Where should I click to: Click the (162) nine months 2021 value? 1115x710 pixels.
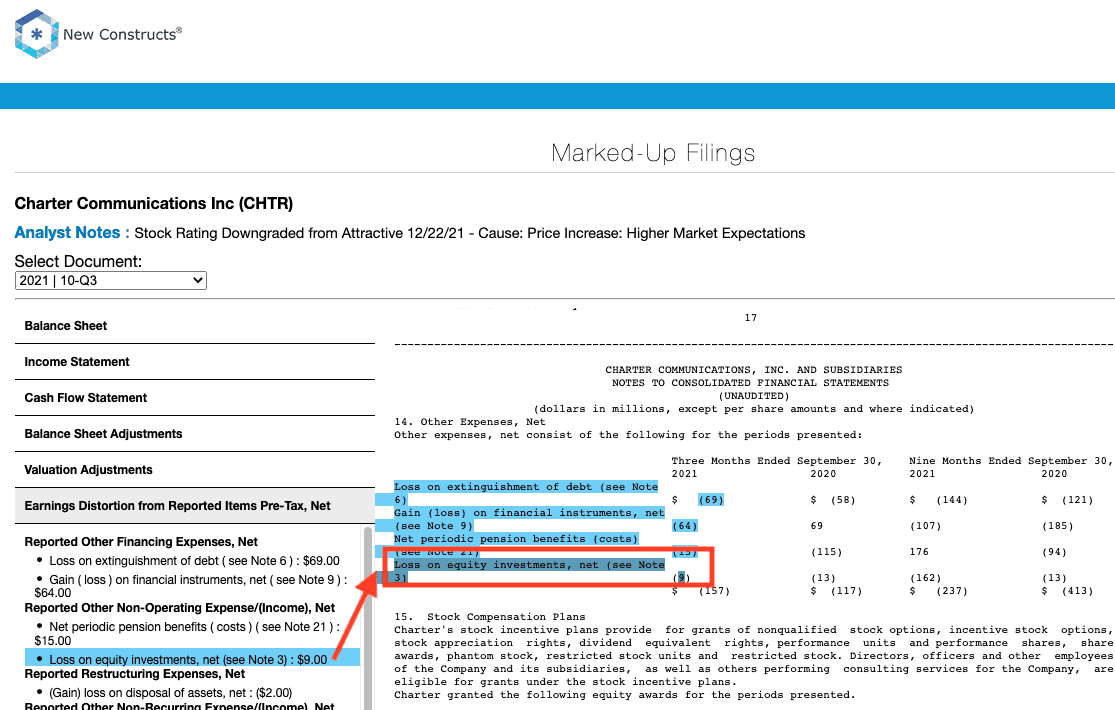(925, 578)
